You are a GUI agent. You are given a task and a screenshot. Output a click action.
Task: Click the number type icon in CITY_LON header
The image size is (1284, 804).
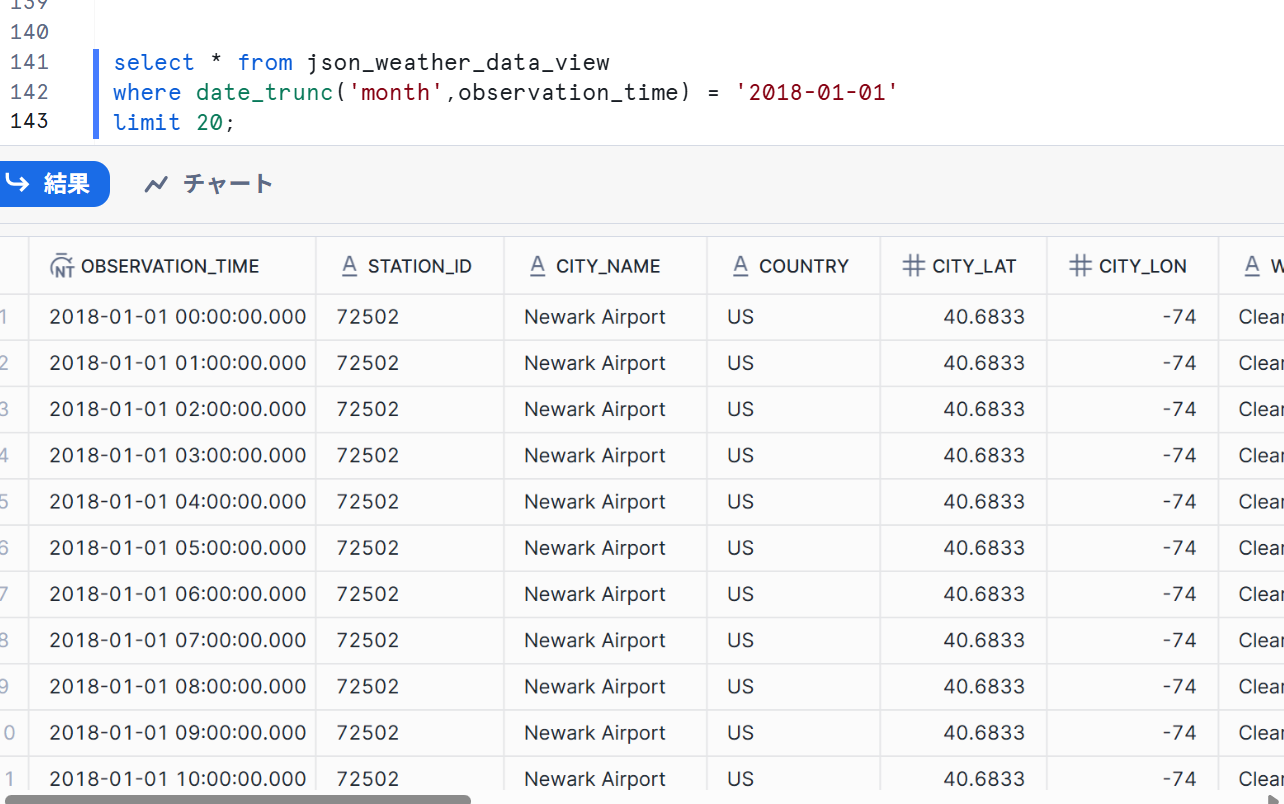1080,266
